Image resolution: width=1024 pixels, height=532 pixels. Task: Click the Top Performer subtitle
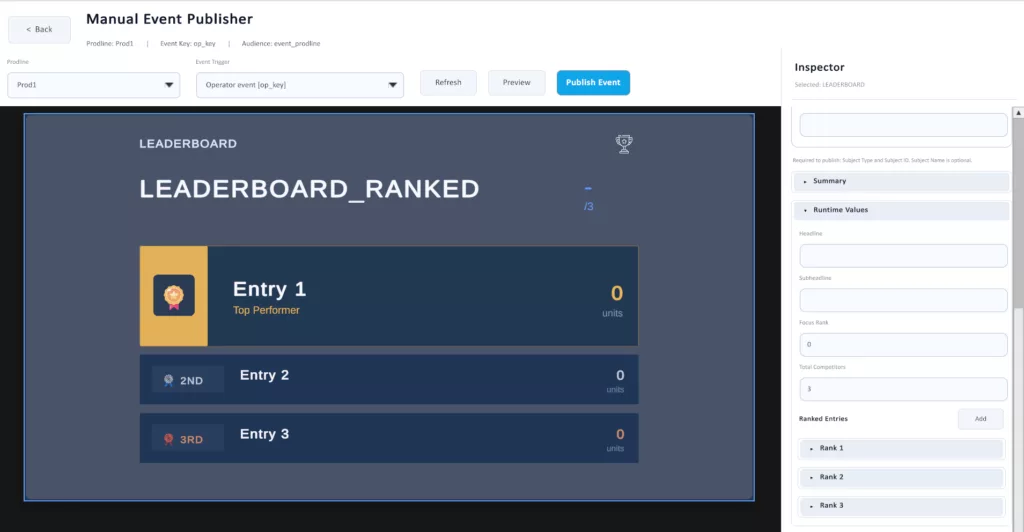(266, 311)
